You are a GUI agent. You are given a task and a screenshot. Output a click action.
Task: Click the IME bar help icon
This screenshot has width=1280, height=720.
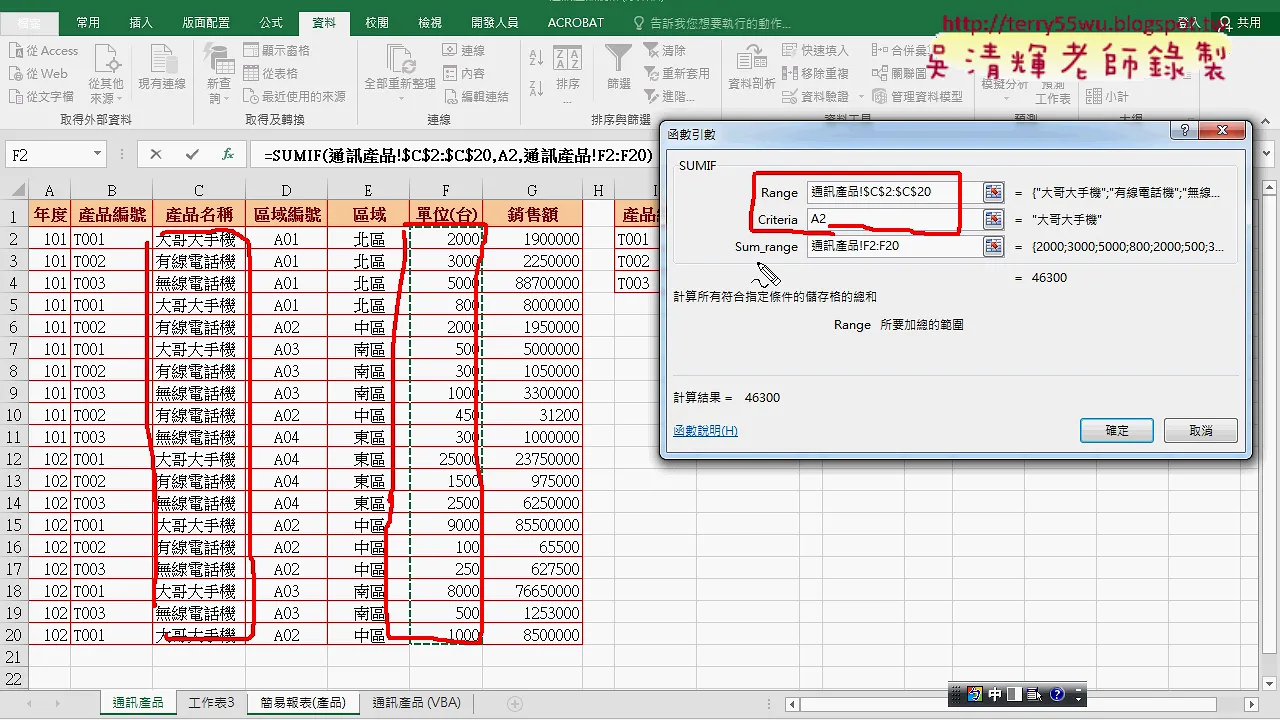pos(1057,694)
